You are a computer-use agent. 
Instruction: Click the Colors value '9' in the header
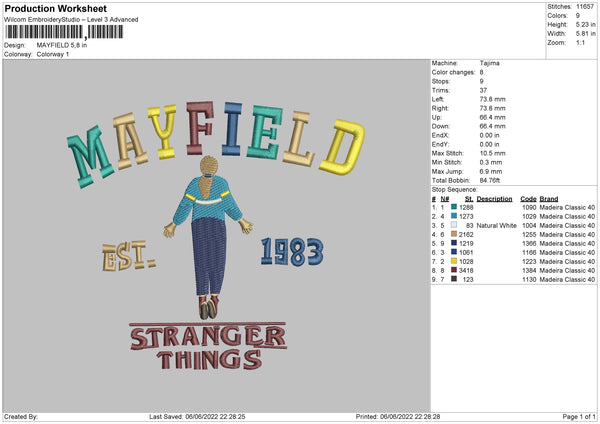tap(577, 16)
